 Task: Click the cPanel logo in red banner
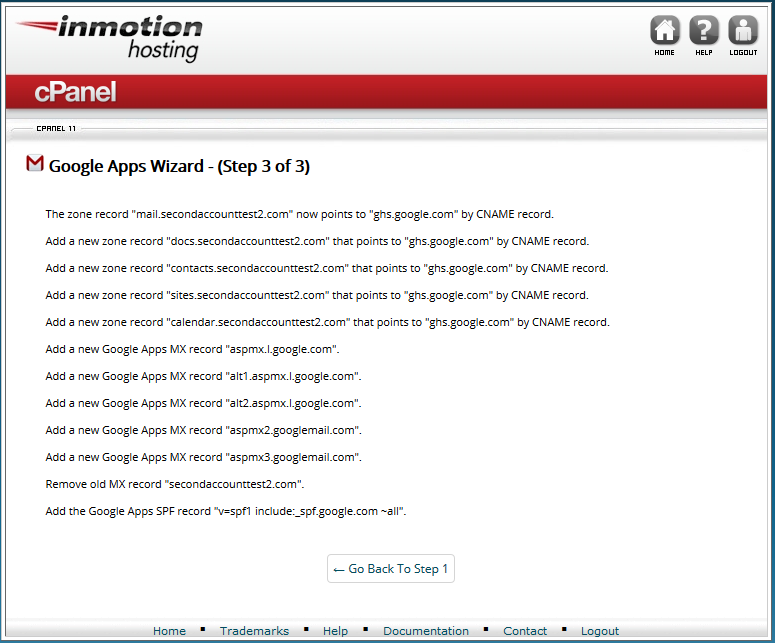pyautogui.click(x=76, y=92)
